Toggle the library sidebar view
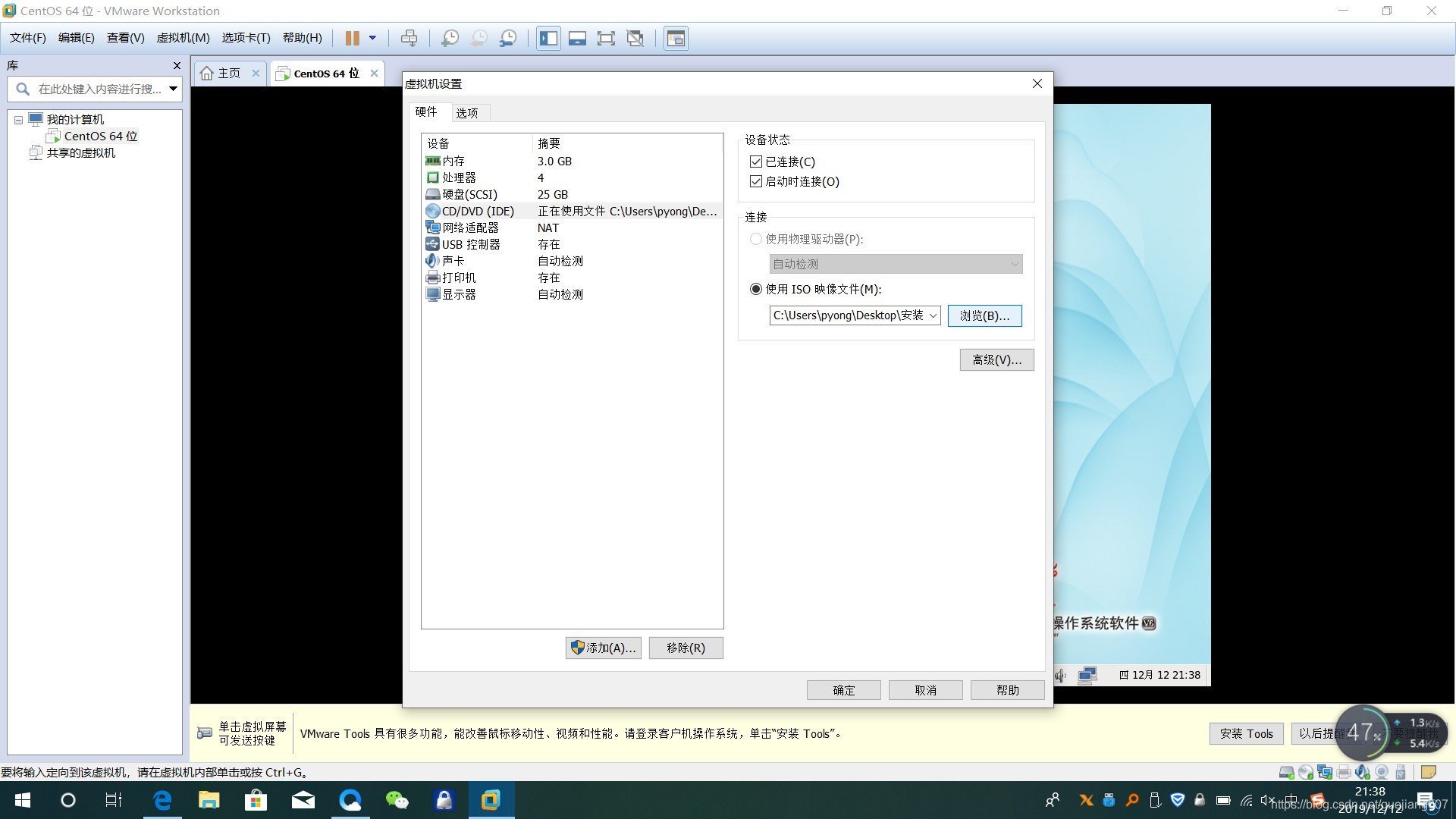 pyautogui.click(x=548, y=38)
